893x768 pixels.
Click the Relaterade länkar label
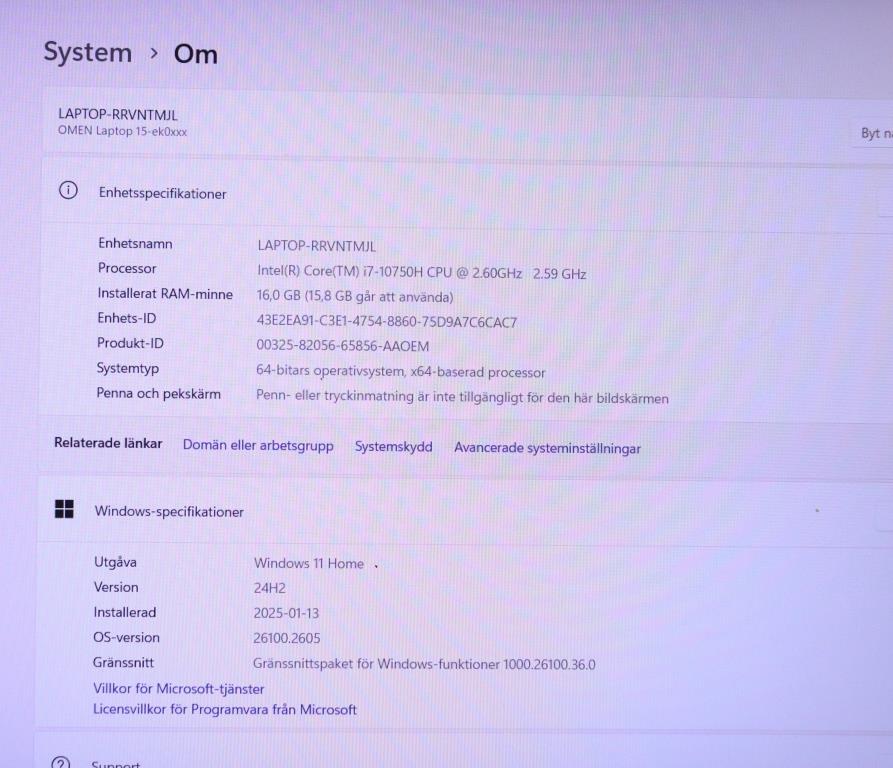[108, 443]
